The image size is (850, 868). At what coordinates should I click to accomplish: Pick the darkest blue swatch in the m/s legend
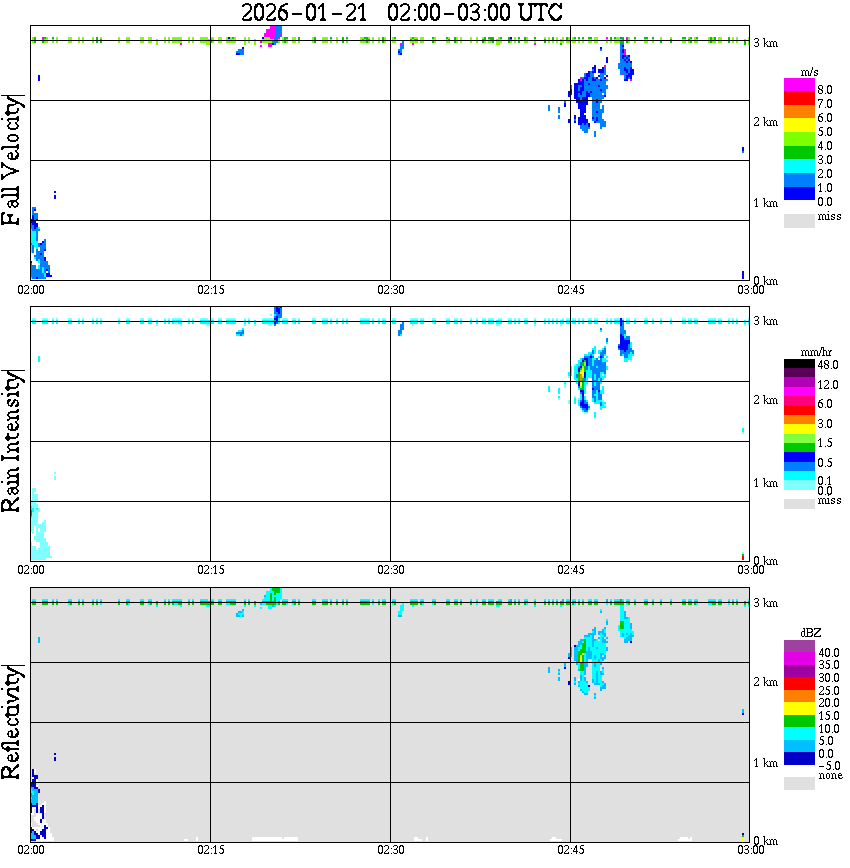pyautogui.click(x=799, y=193)
